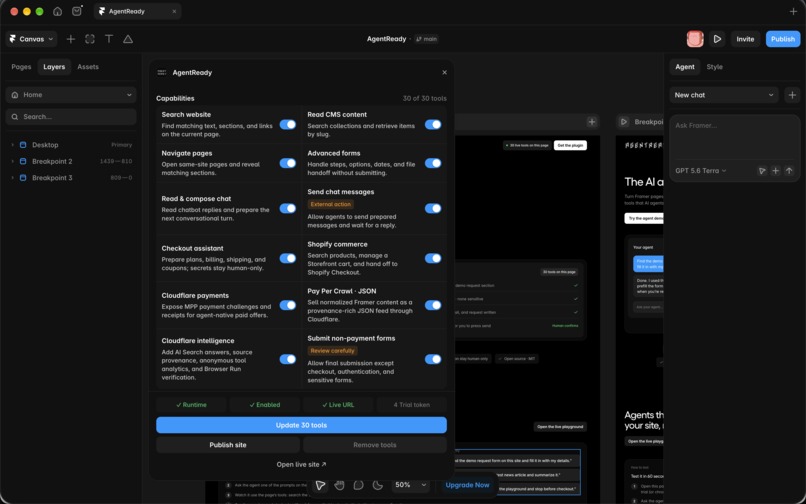Expand the Desktop layer tree arrow
The image size is (806, 504).
pos(12,145)
